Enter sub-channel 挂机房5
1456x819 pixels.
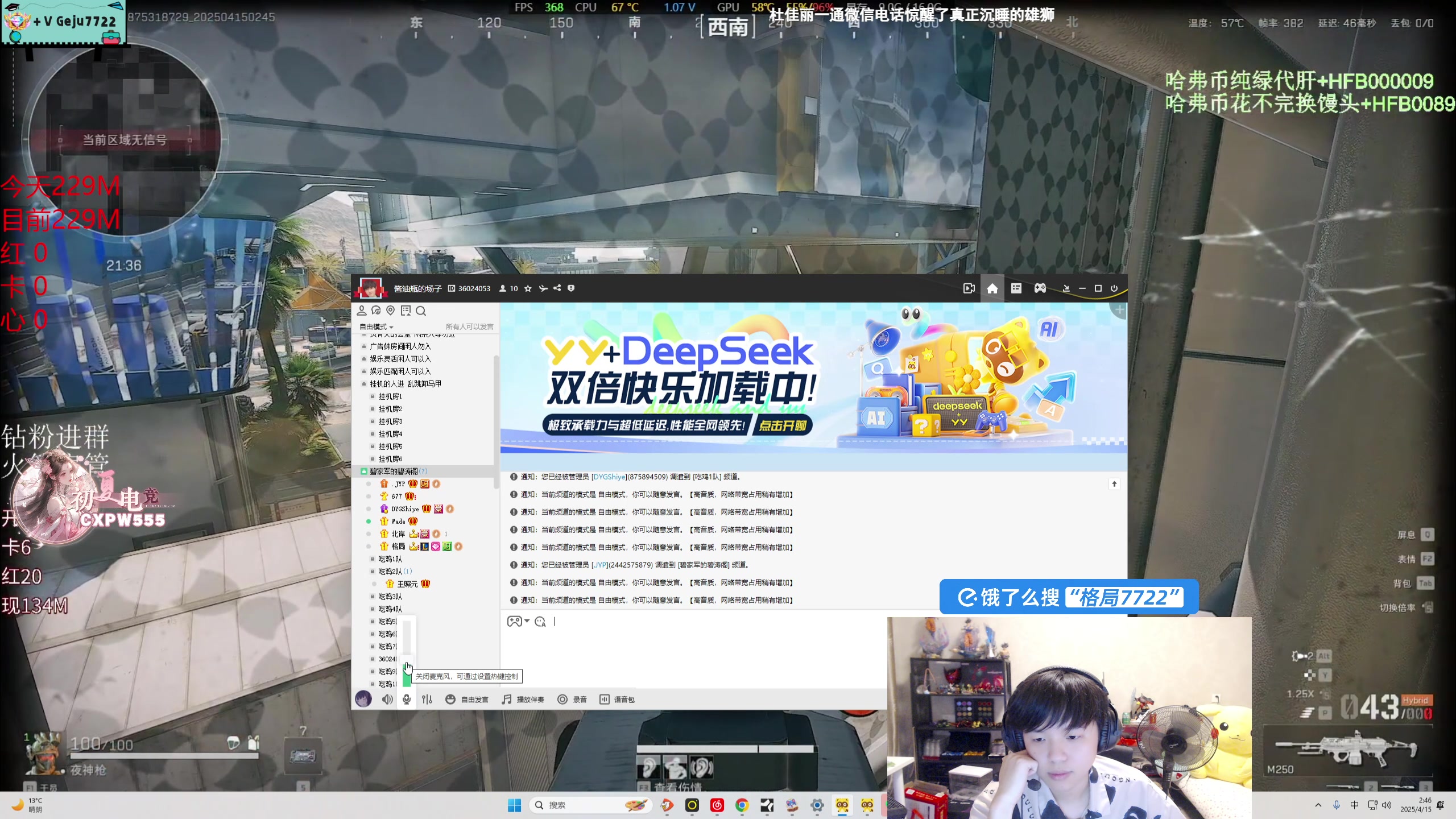tap(390, 446)
